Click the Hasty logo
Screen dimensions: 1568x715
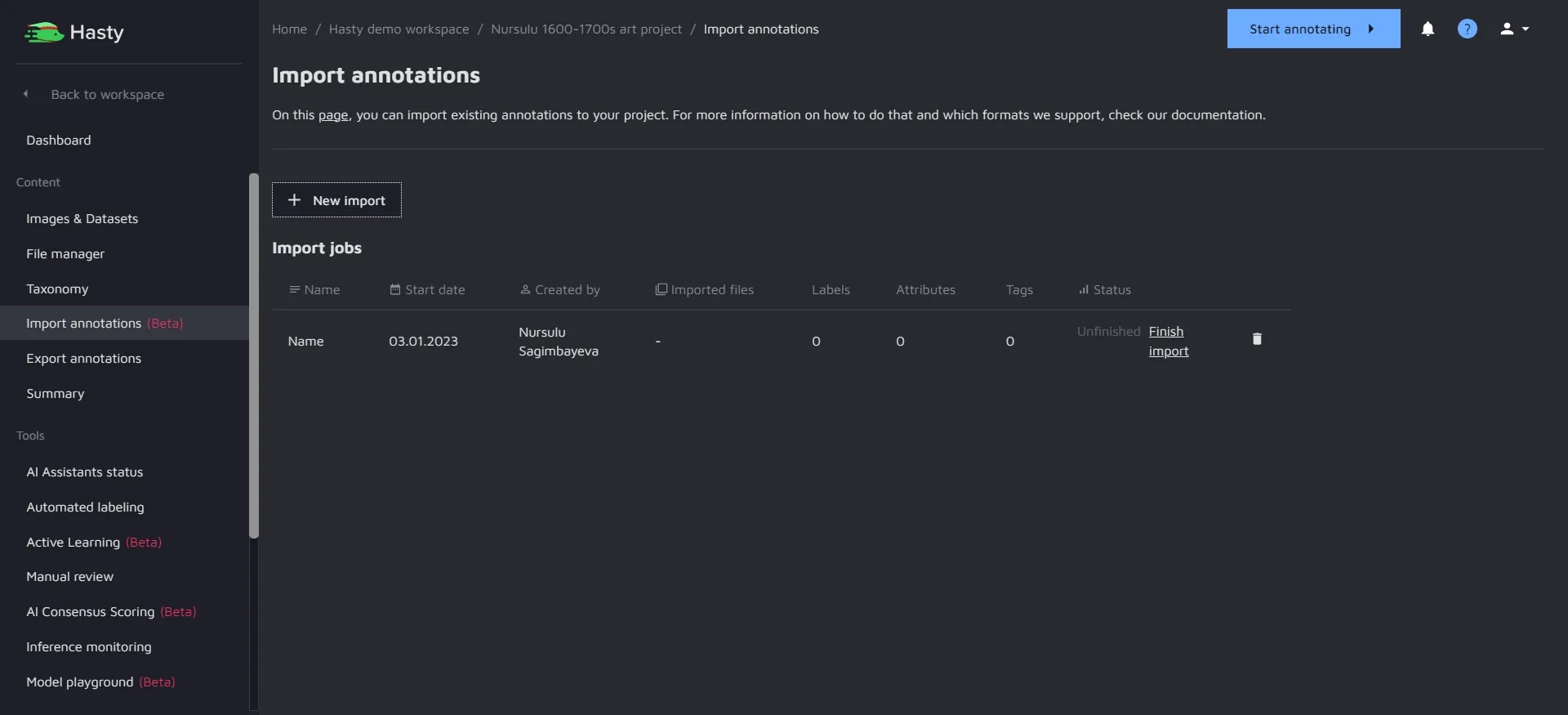click(74, 33)
